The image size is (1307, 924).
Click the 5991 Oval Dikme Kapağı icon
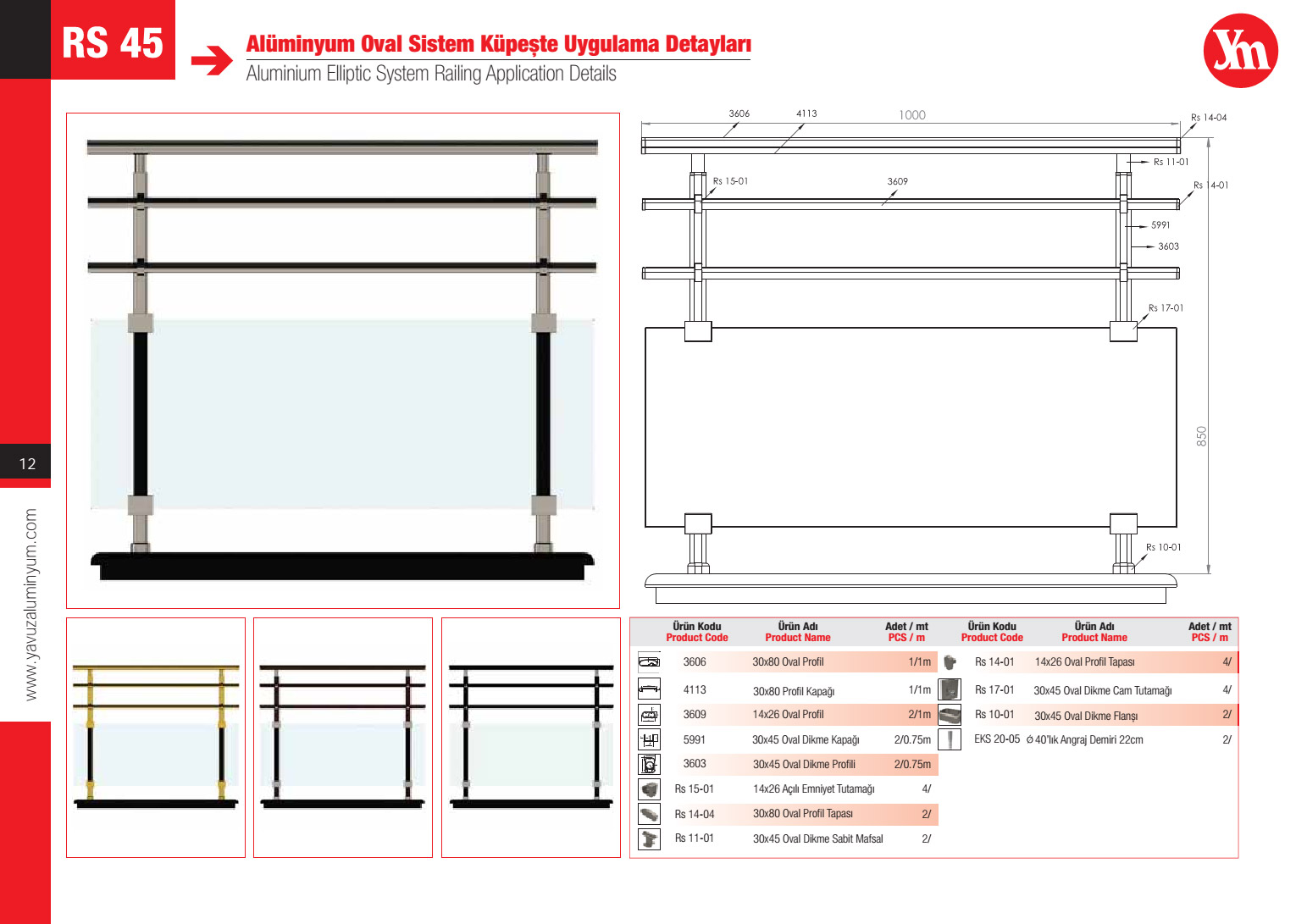click(x=649, y=739)
